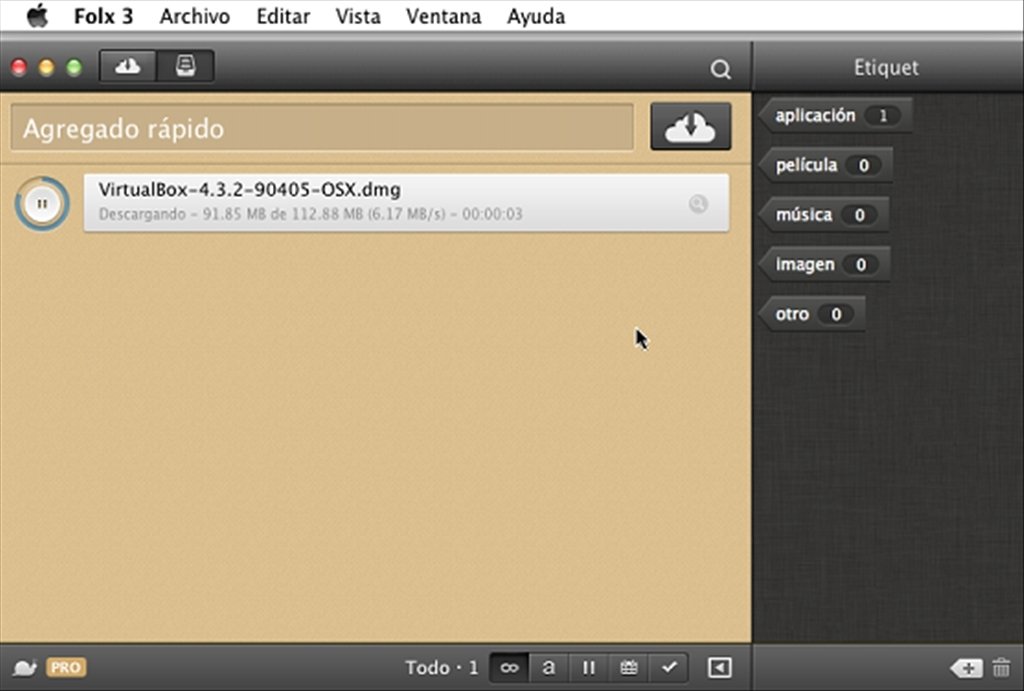Delete tag with trash icon
The height and width of the screenshot is (691, 1024).
pyautogui.click(x=1001, y=668)
